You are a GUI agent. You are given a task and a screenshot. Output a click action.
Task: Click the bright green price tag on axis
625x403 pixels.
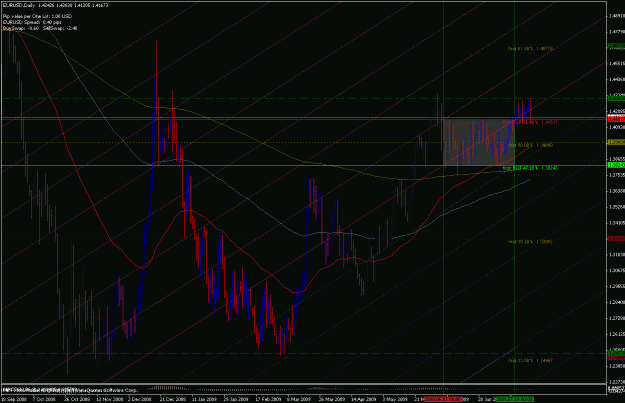click(616, 165)
